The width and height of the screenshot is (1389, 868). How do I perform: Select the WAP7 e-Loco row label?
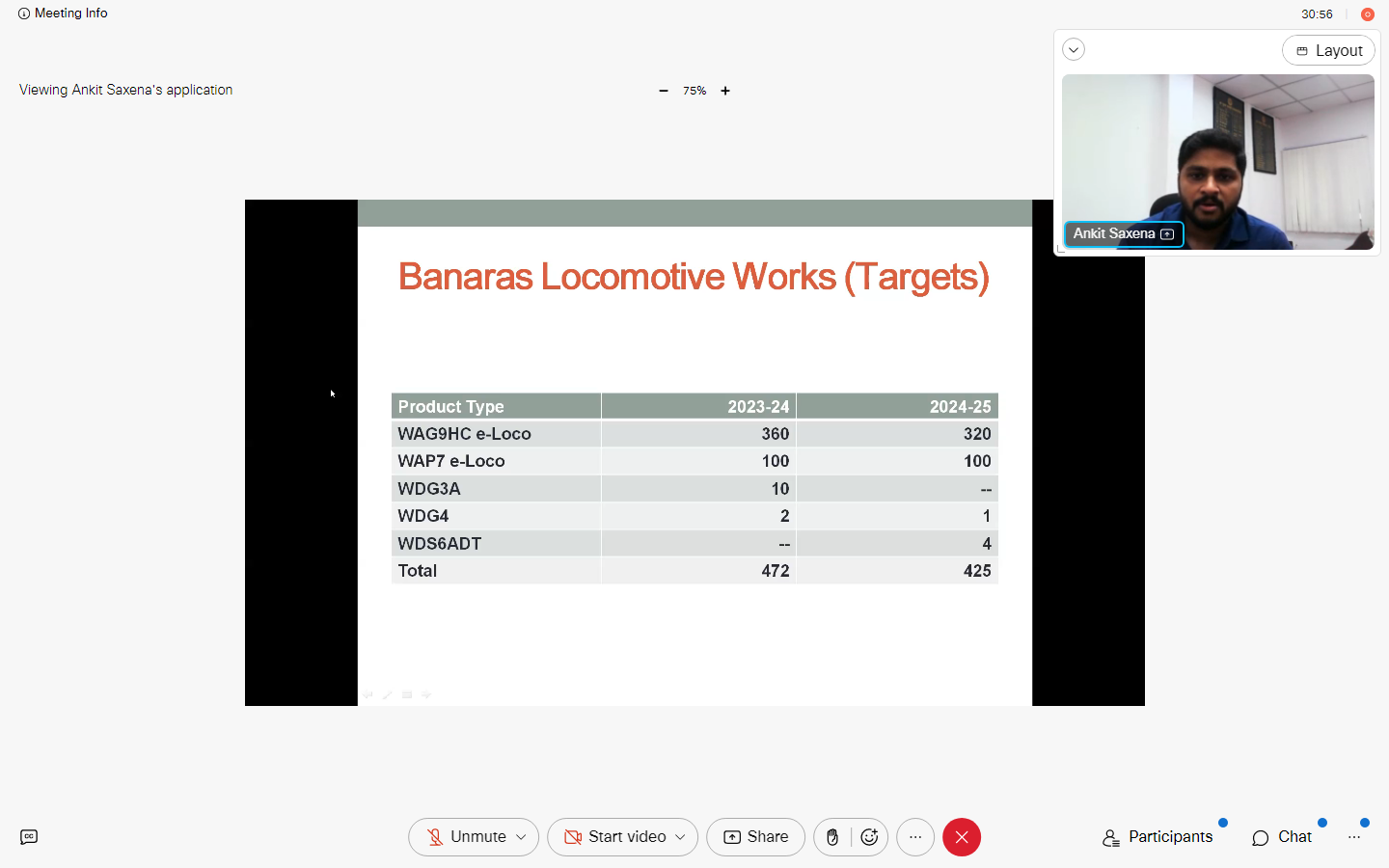(451, 461)
